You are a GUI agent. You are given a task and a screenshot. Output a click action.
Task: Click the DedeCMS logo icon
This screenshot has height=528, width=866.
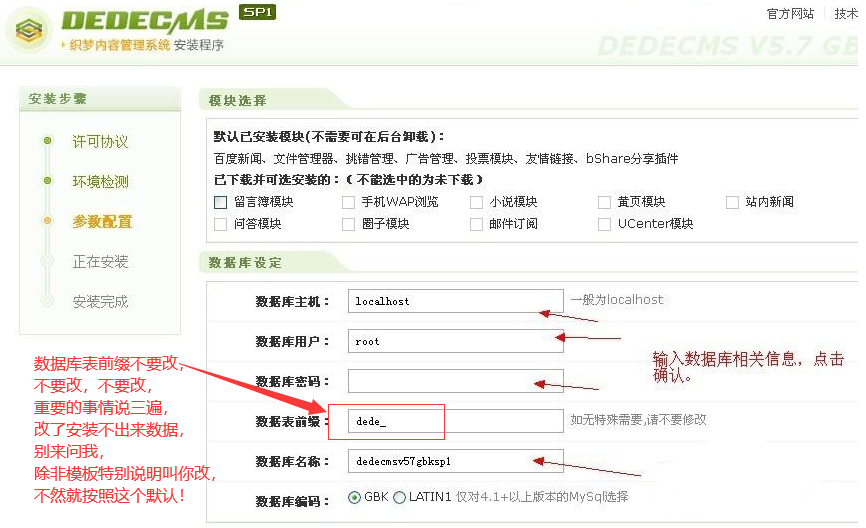(x=29, y=30)
